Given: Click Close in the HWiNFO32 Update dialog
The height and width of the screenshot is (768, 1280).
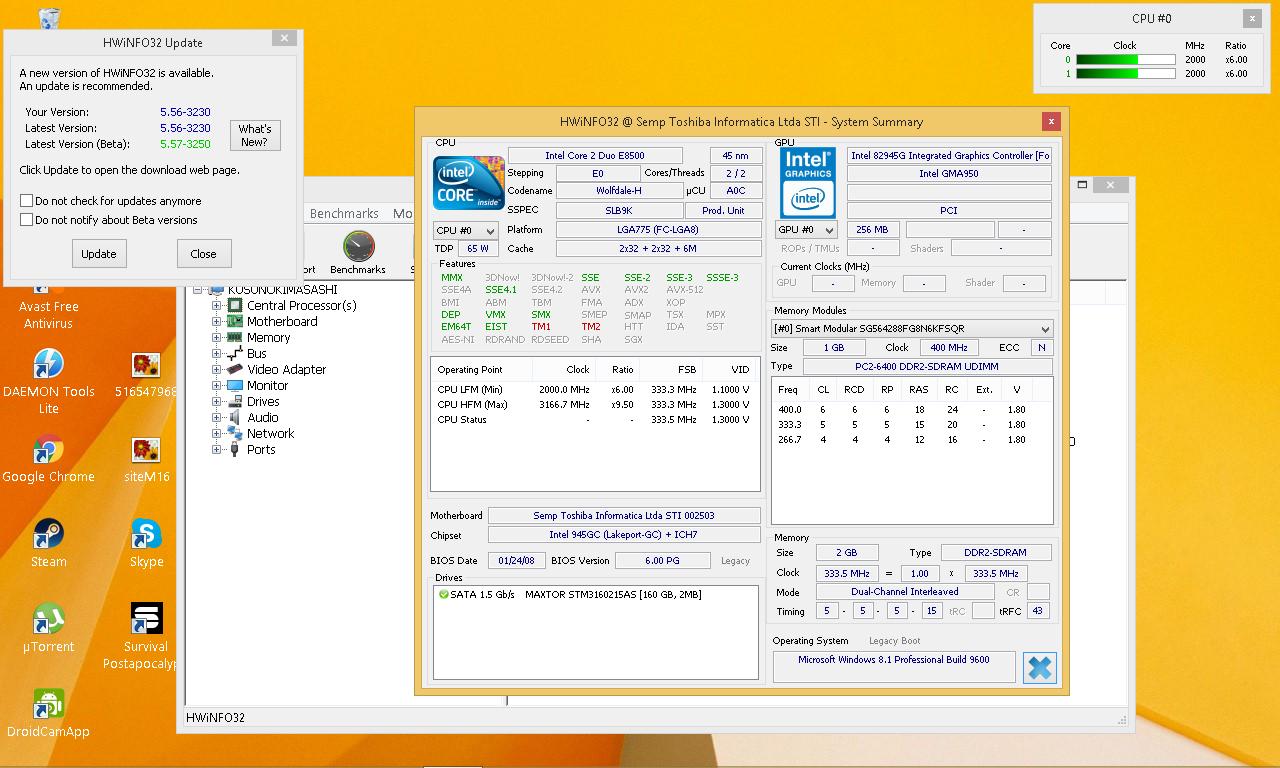Looking at the screenshot, I should pyautogui.click(x=204, y=254).
